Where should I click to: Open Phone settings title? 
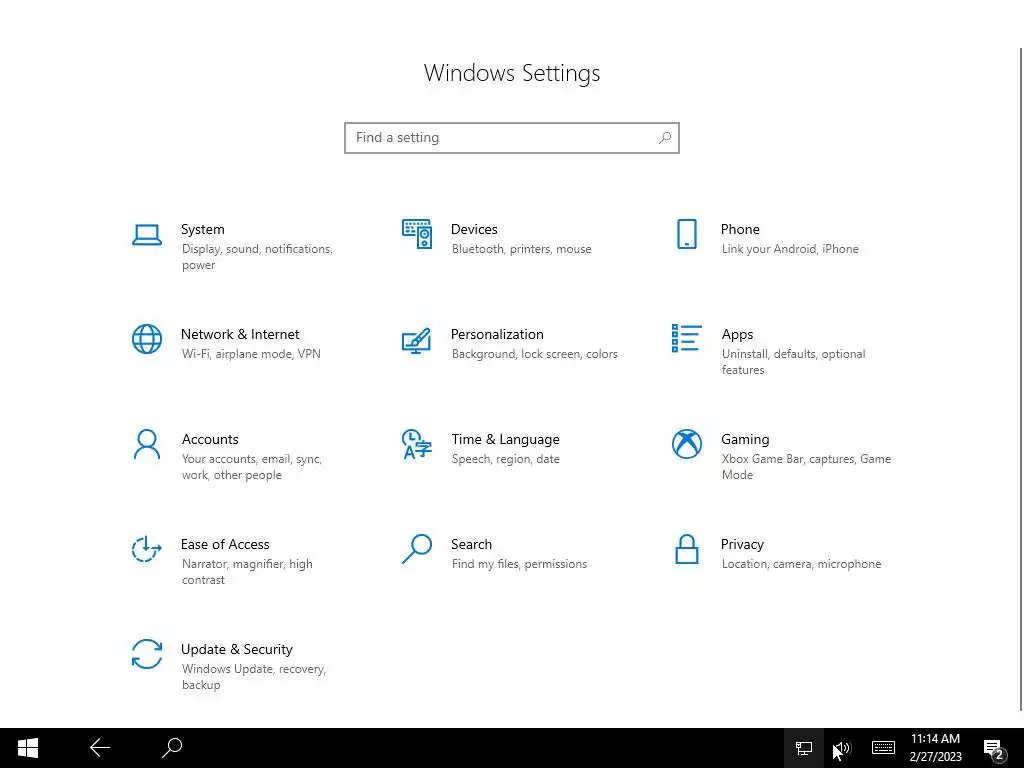tap(740, 229)
